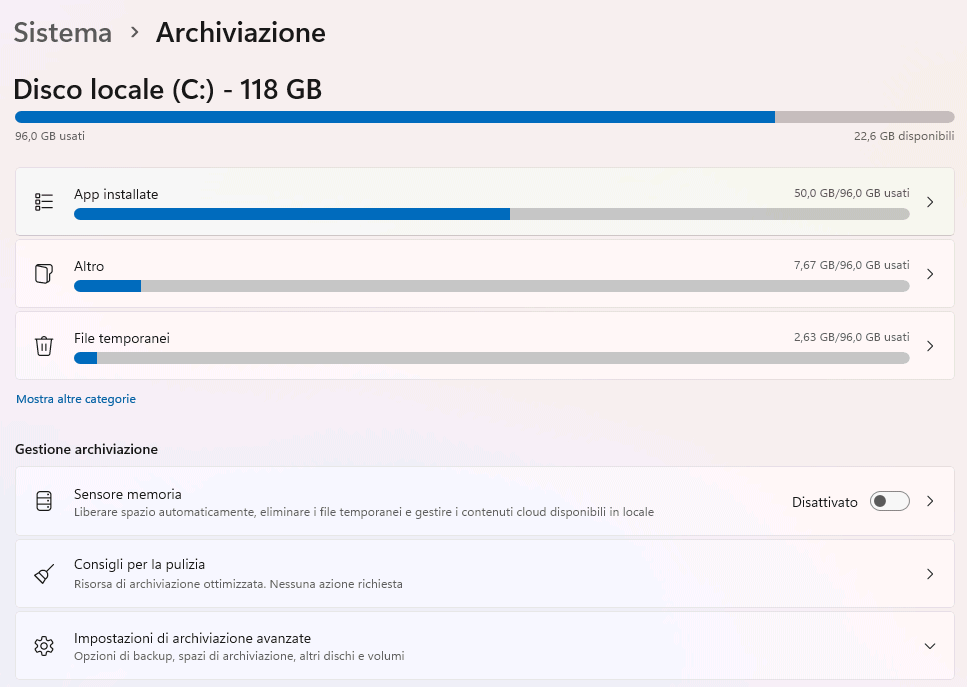Expand Impostazioni di archiviazione avanzate
Viewport: 967px width, 687px height.
[x=930, y=646]
